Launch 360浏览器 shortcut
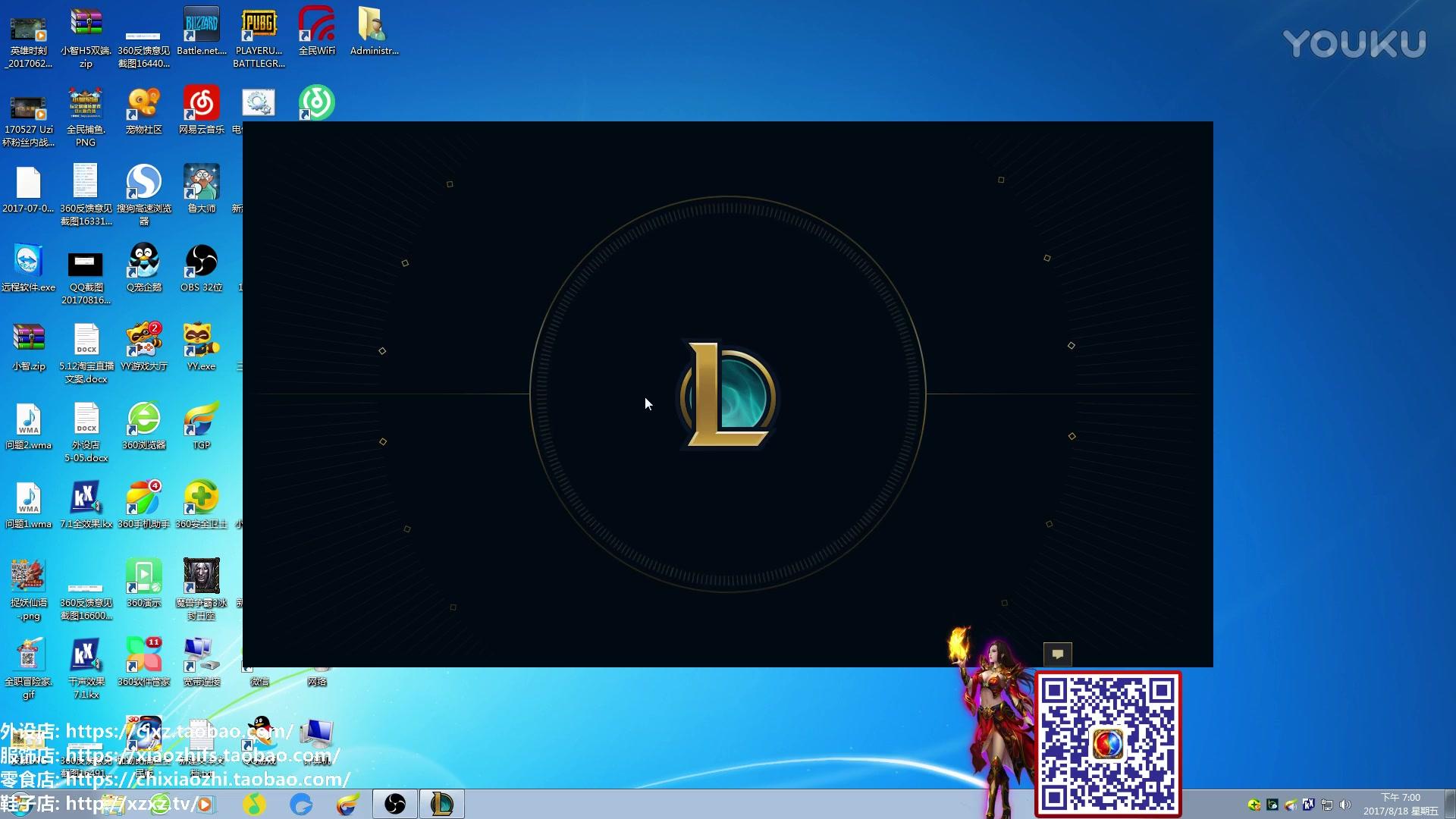Screen dimensions: 1456x819 (143, 425)
